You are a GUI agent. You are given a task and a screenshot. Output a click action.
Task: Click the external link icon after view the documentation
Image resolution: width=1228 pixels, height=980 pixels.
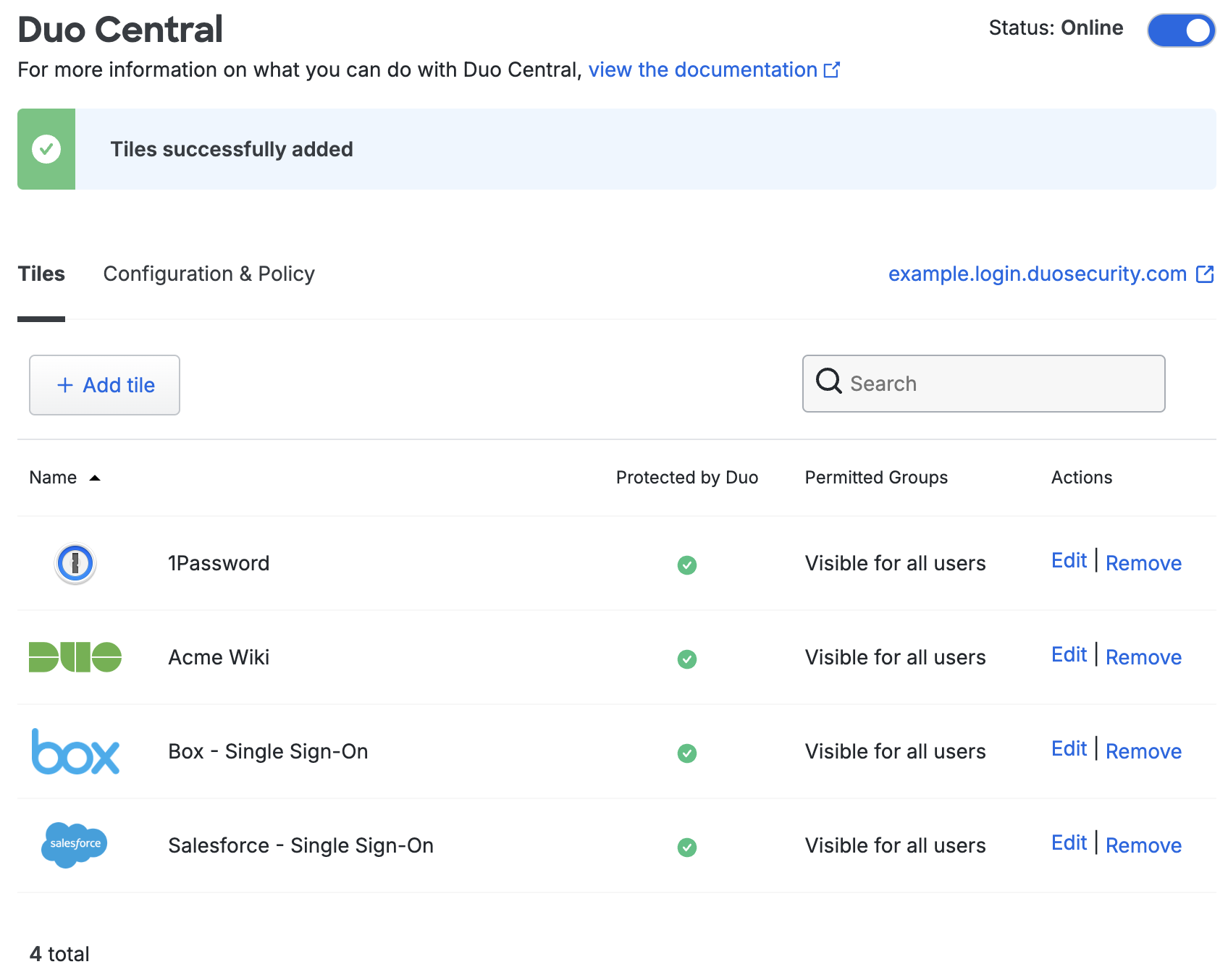pos(833,69)
